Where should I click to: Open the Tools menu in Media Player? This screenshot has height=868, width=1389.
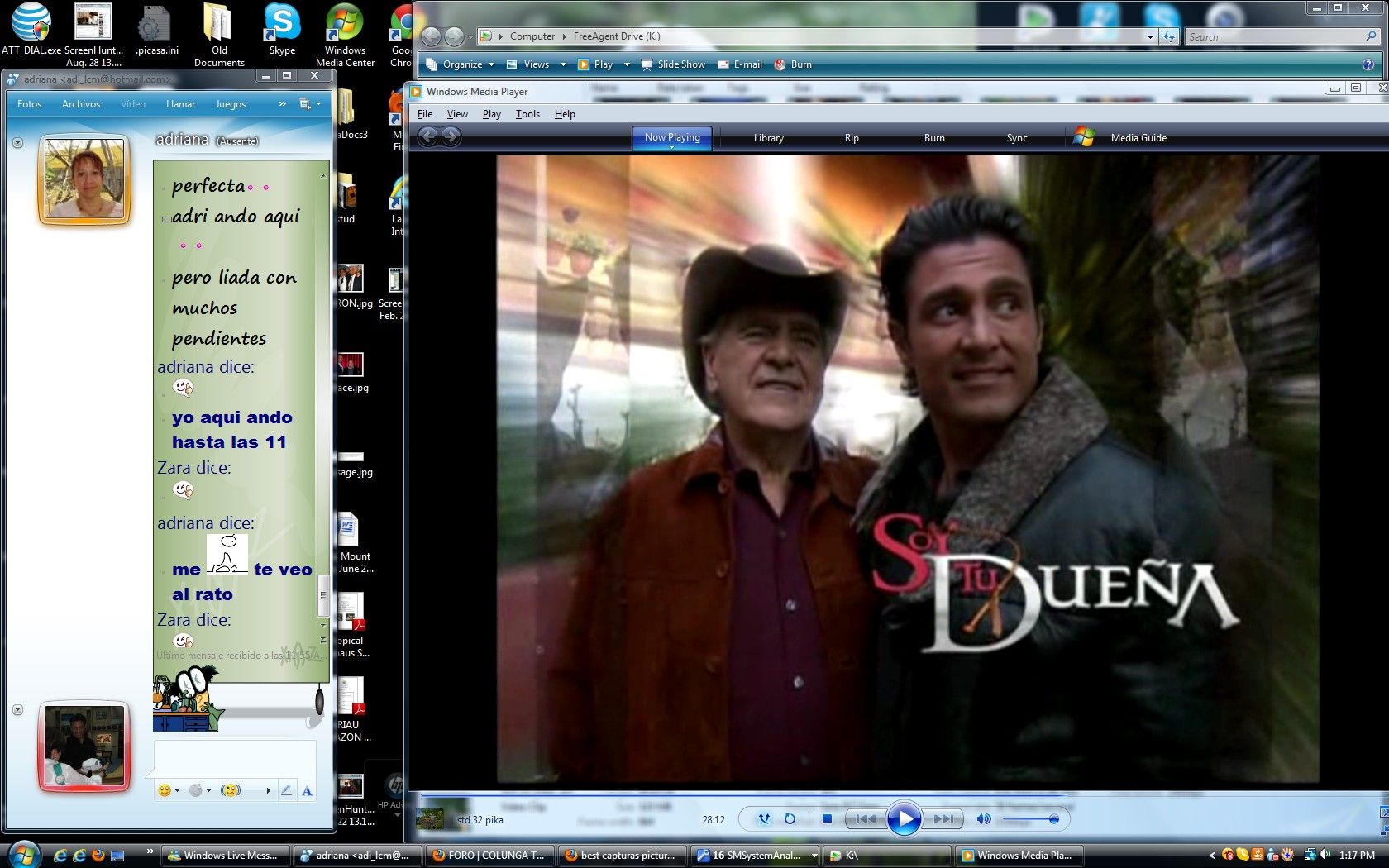tap(527, 114)
